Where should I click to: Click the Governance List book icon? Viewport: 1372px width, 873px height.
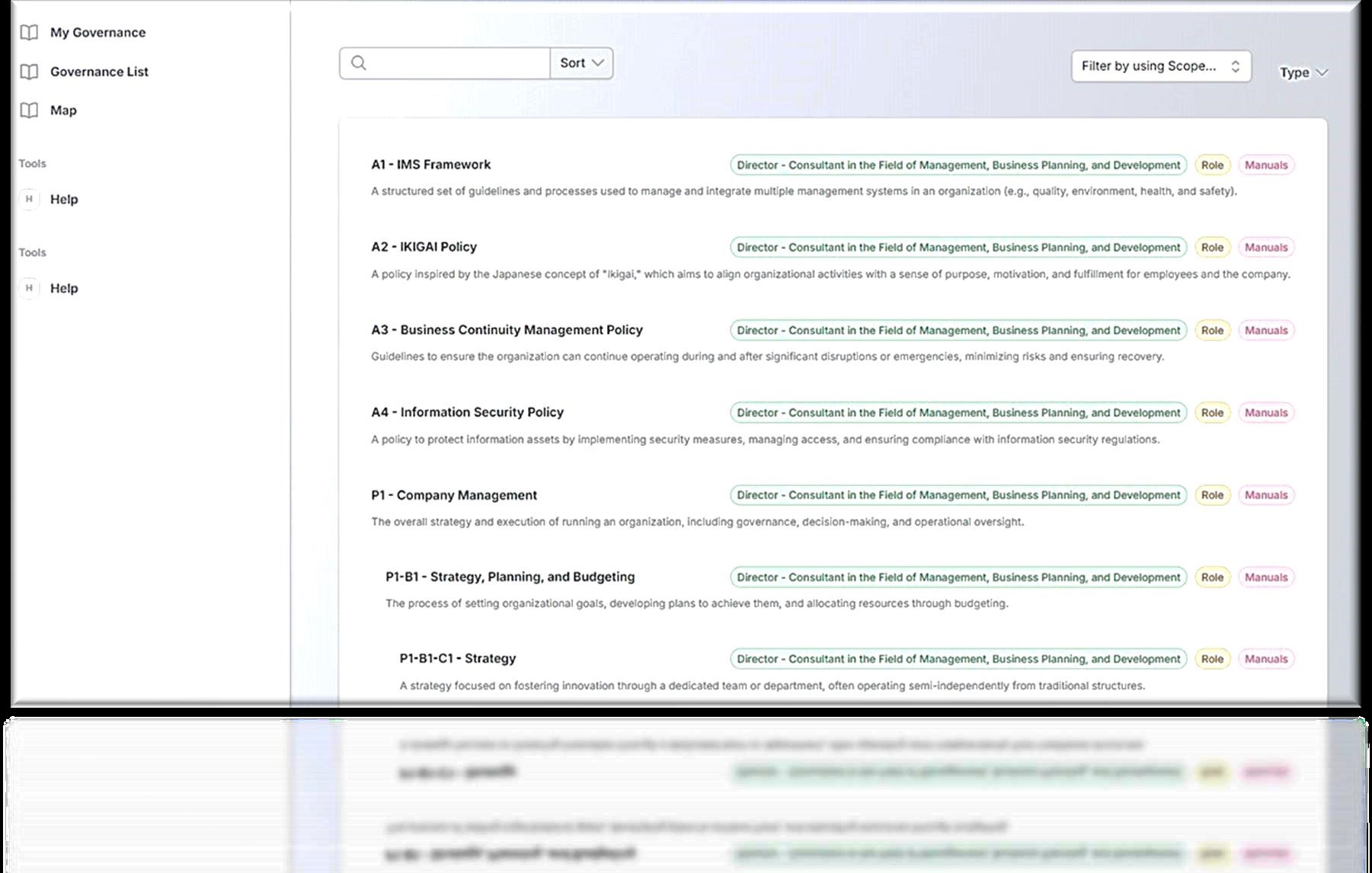(x=29, y=72)
